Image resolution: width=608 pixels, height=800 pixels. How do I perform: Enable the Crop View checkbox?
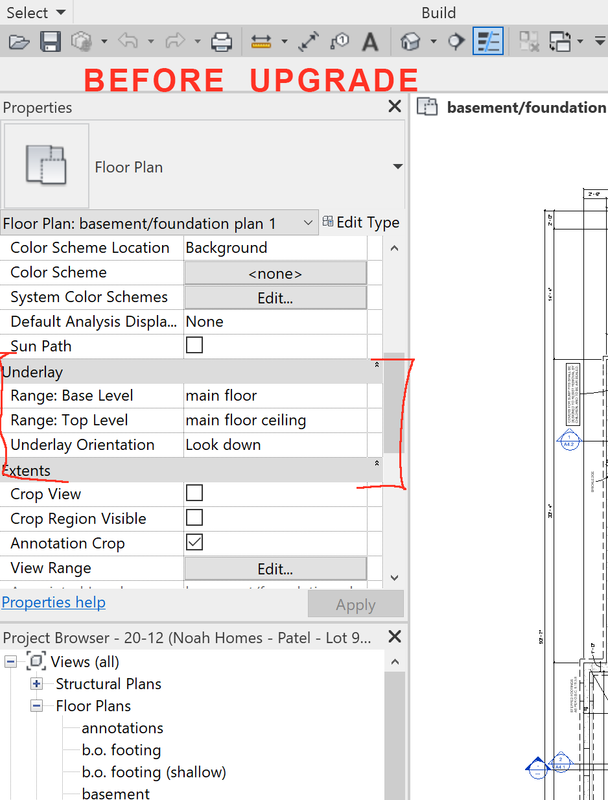194,493
